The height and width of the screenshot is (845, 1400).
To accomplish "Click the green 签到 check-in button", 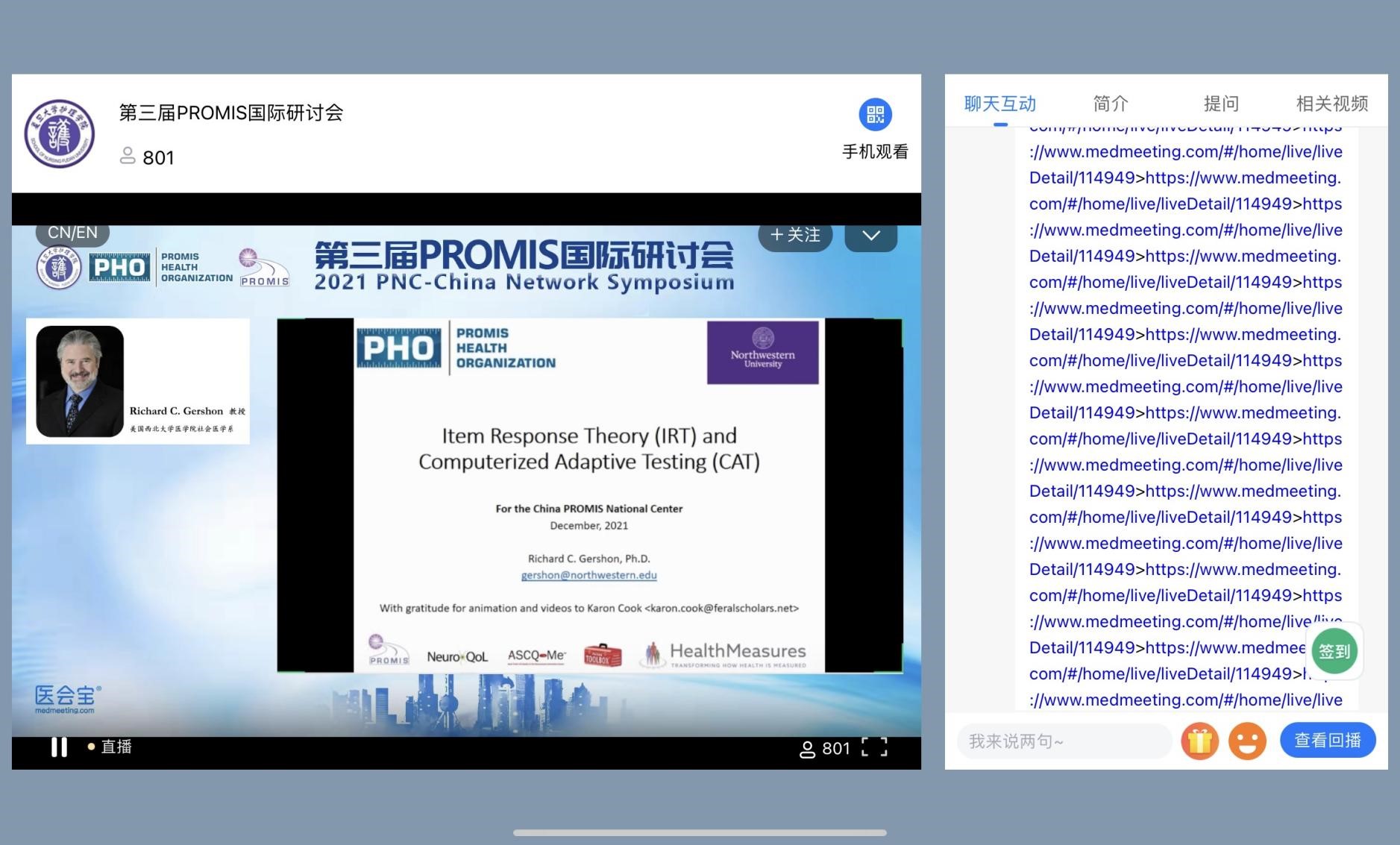I will point(1334,651).
